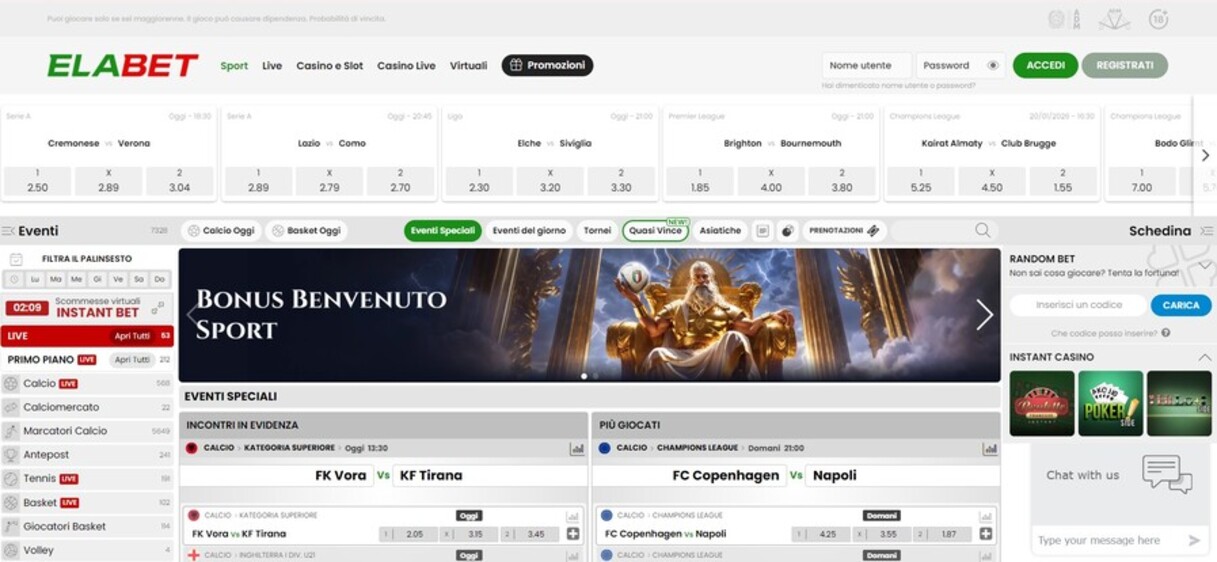Image resolution: width=1217 pixels, height=562 pixels.
Task: Toggle the Do day filter
Action: pyautogui.click(x=160, y=280)
